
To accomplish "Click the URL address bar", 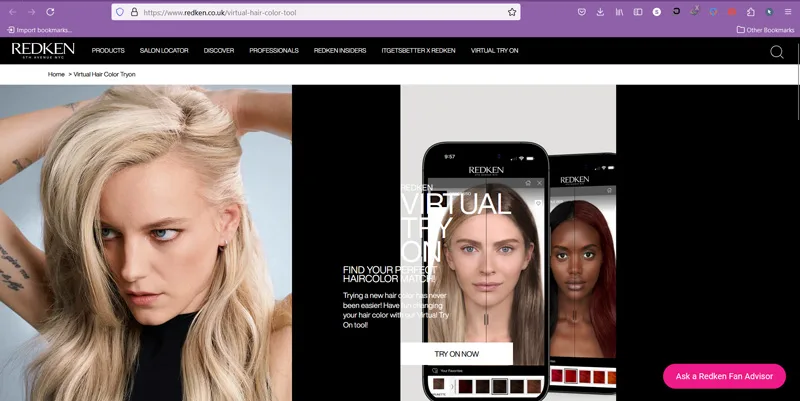I will (x=315, y=12).
